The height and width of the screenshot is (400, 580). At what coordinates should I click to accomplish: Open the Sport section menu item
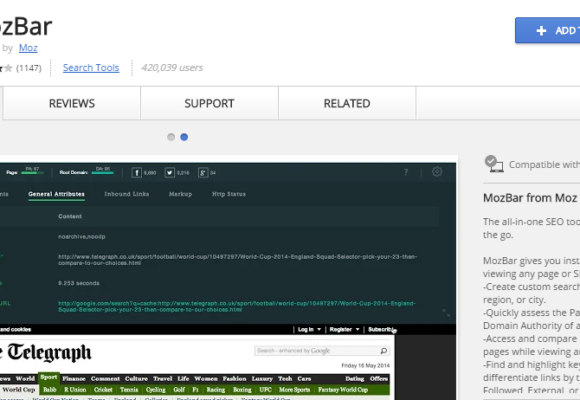coord(49,377)
